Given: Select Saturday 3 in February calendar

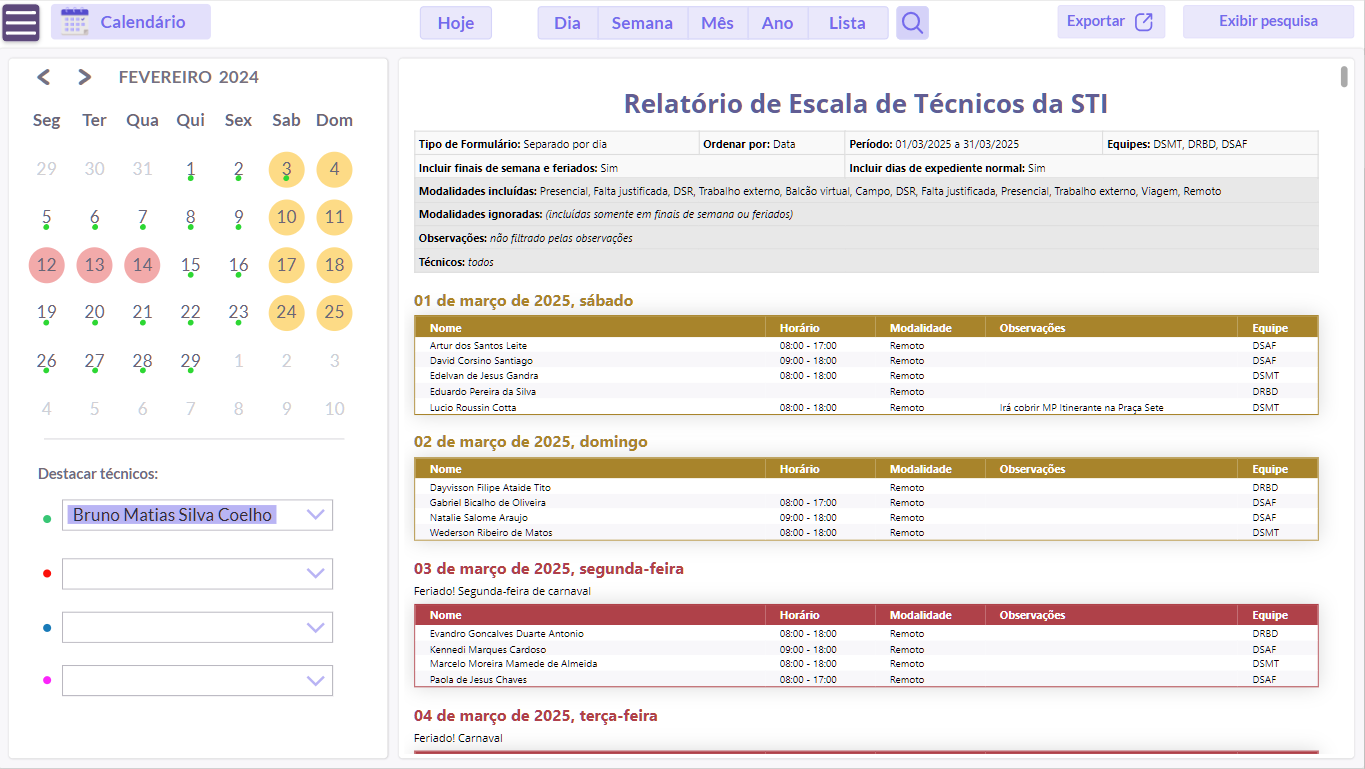Looking at the screenshot, I should (x=287, y=169).
